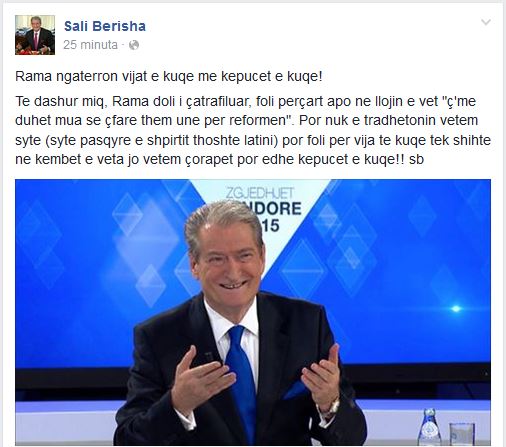506x447 pixels.
Task: Click the bright light flare on blue screen
Action: (456, 309)
